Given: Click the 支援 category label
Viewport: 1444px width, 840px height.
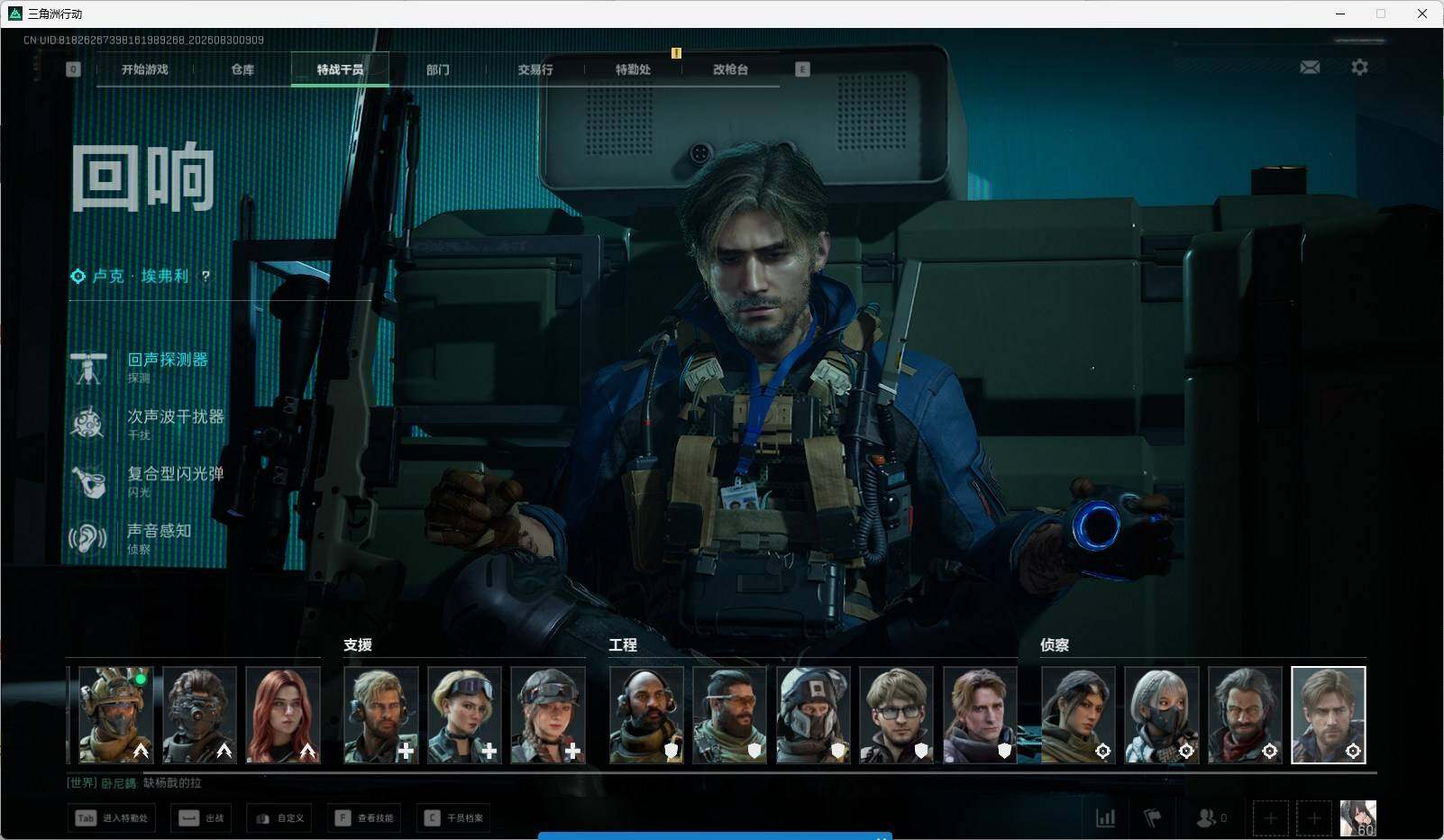Looking at the screenshot, I should click(x=358, y=645).
